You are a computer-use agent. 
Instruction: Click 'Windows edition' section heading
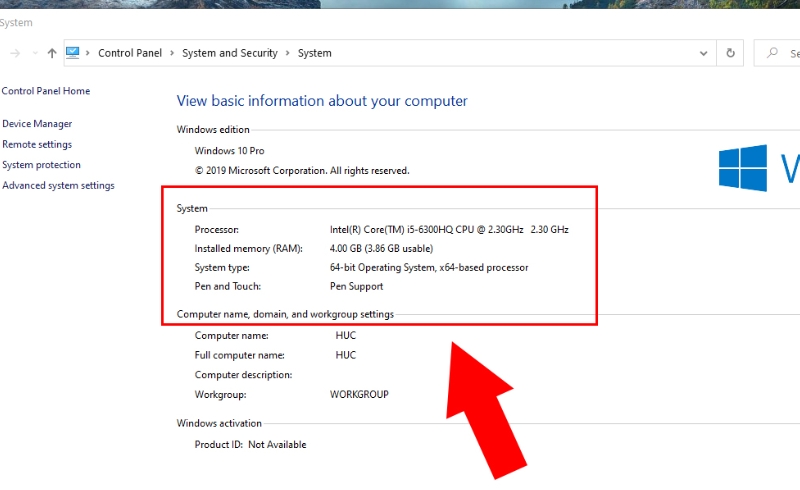[x=213, y=130]
